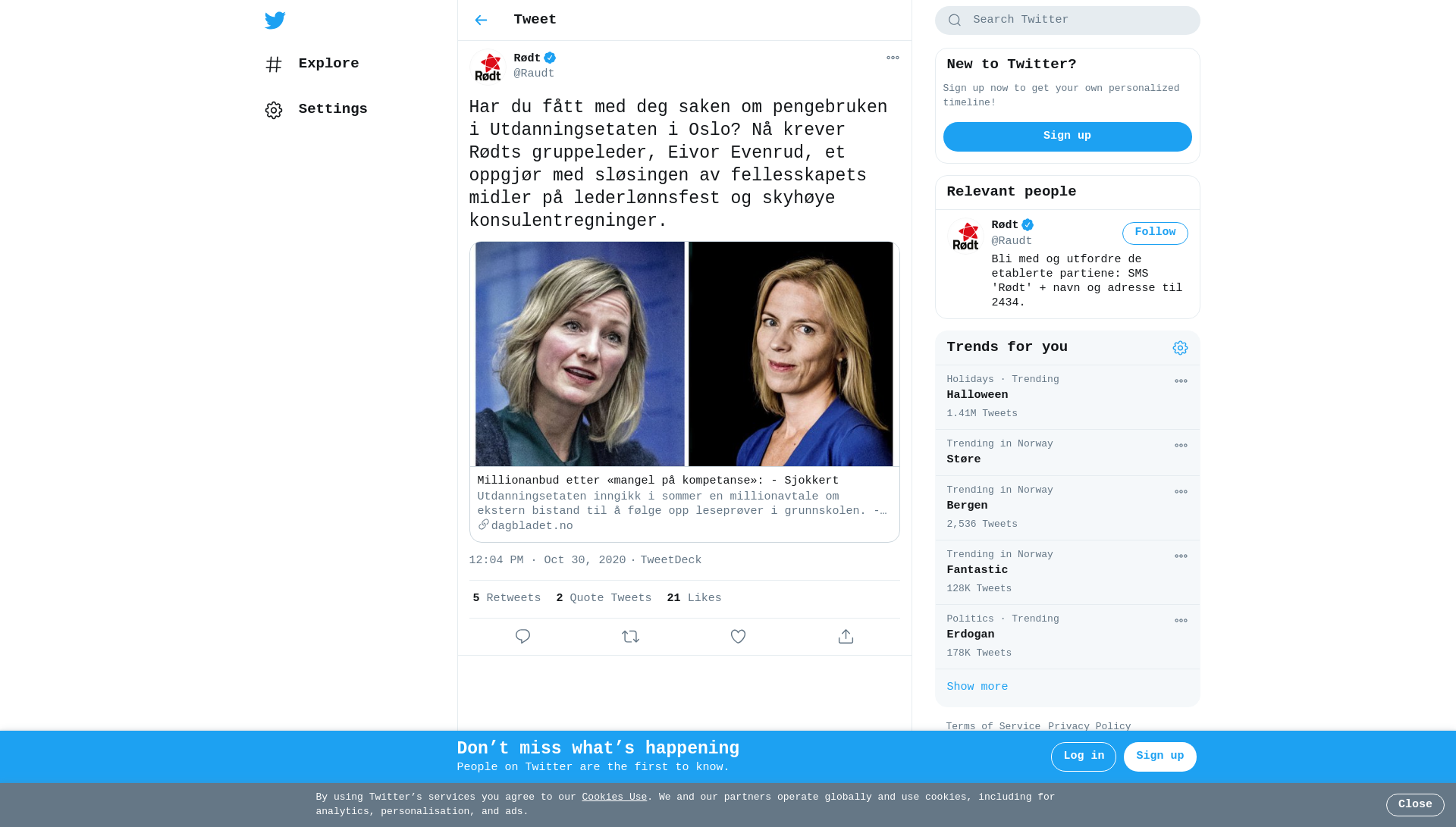Open more options for Halloween trend
The width and height of the screenshot is (1456, 827).
click(1181, 381)
